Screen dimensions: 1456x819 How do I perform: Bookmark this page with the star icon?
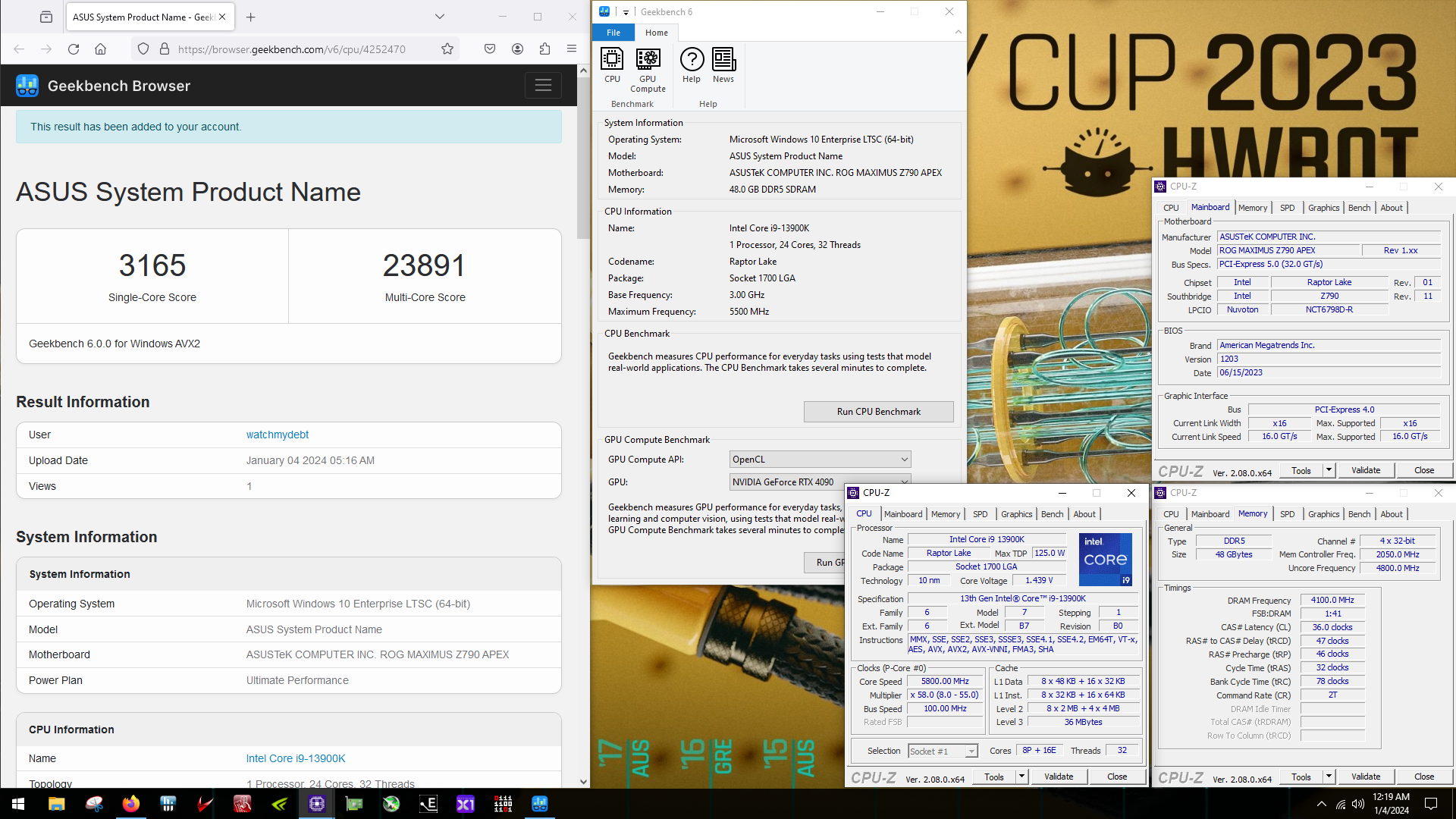[447, 49]
